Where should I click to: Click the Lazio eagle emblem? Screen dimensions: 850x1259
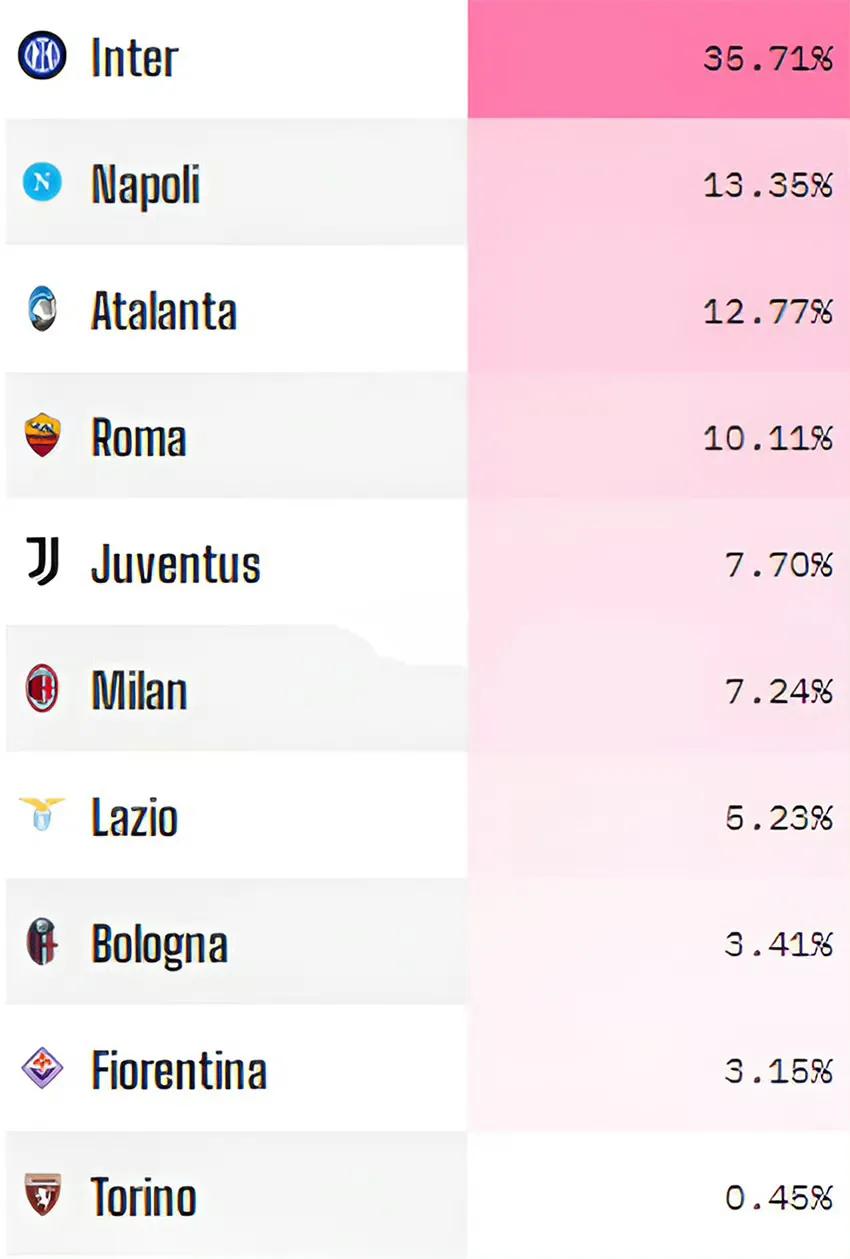coord(42,815)
